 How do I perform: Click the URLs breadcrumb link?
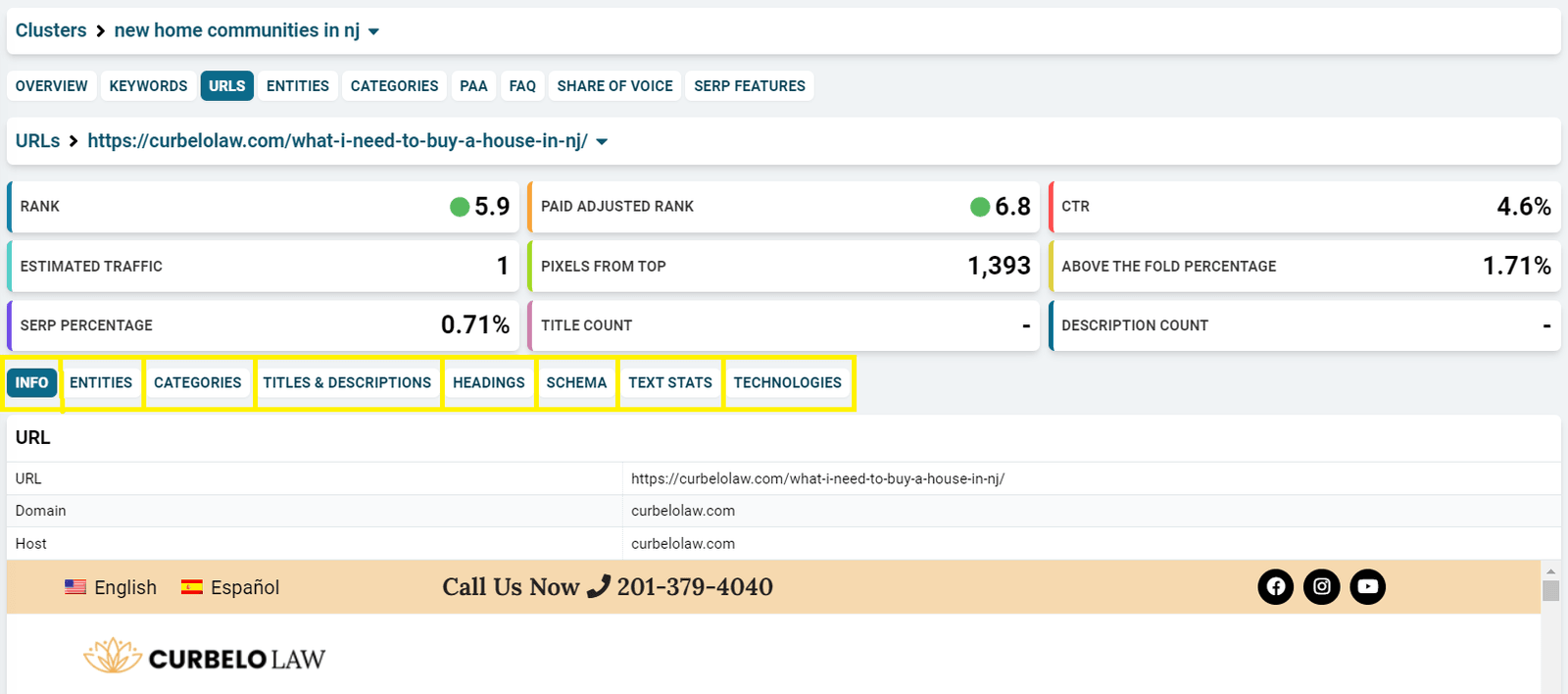37,141
